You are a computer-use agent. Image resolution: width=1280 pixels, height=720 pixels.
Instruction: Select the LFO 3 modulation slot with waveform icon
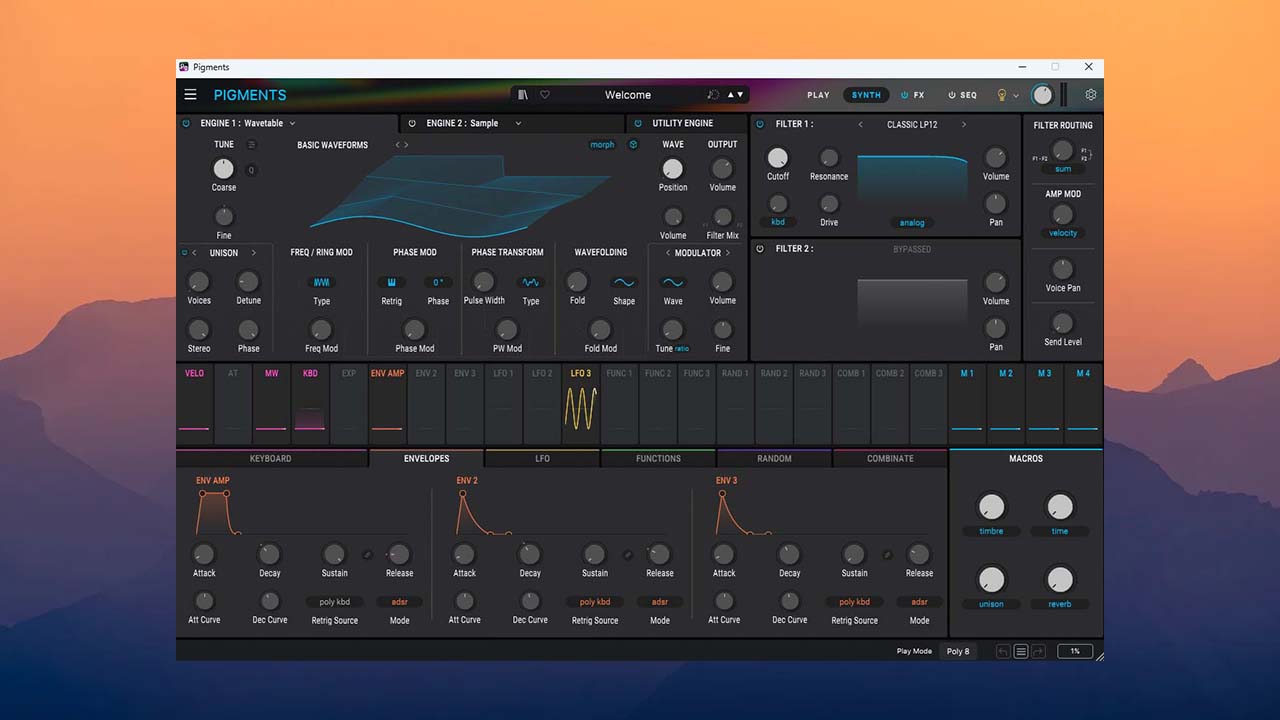click(580, 405)
